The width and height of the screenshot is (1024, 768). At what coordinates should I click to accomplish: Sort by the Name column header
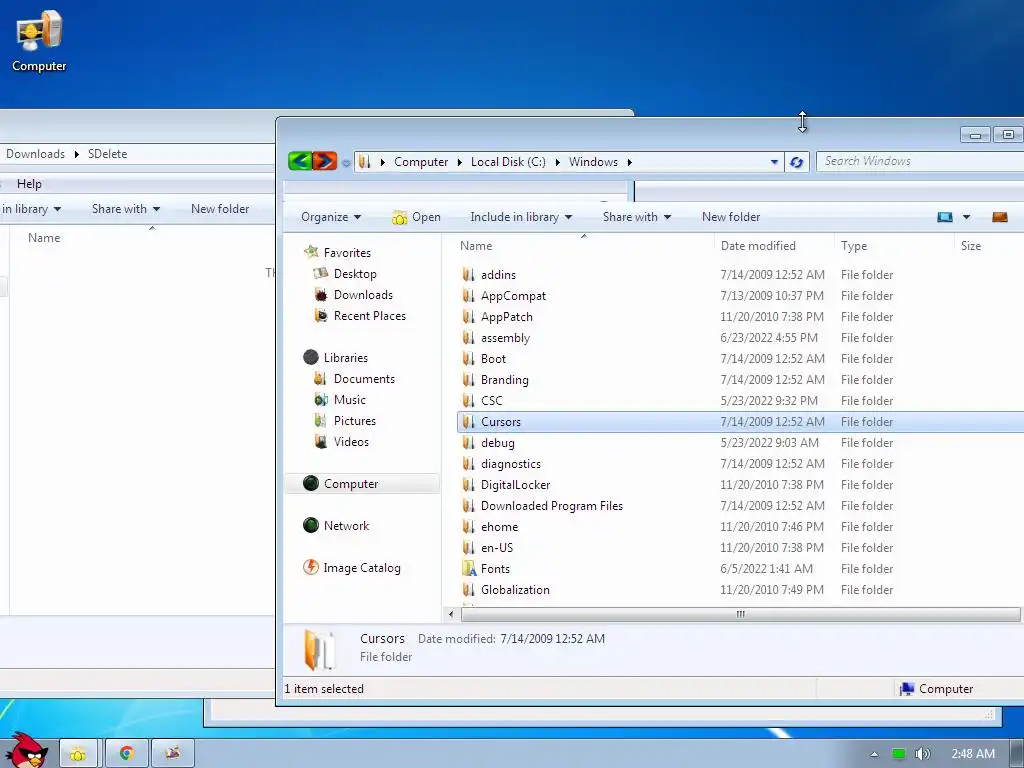pyautogui.click(x=584, y=246)
